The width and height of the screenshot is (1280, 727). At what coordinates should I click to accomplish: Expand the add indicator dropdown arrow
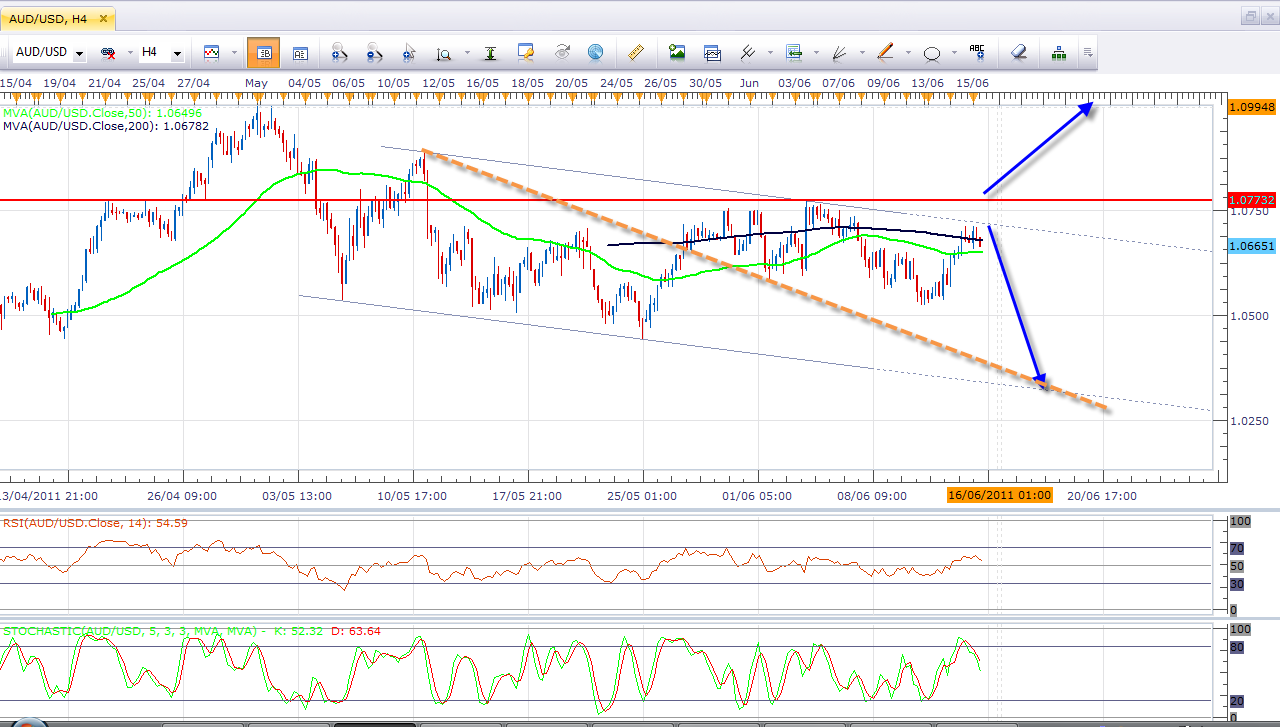point(816,52)
